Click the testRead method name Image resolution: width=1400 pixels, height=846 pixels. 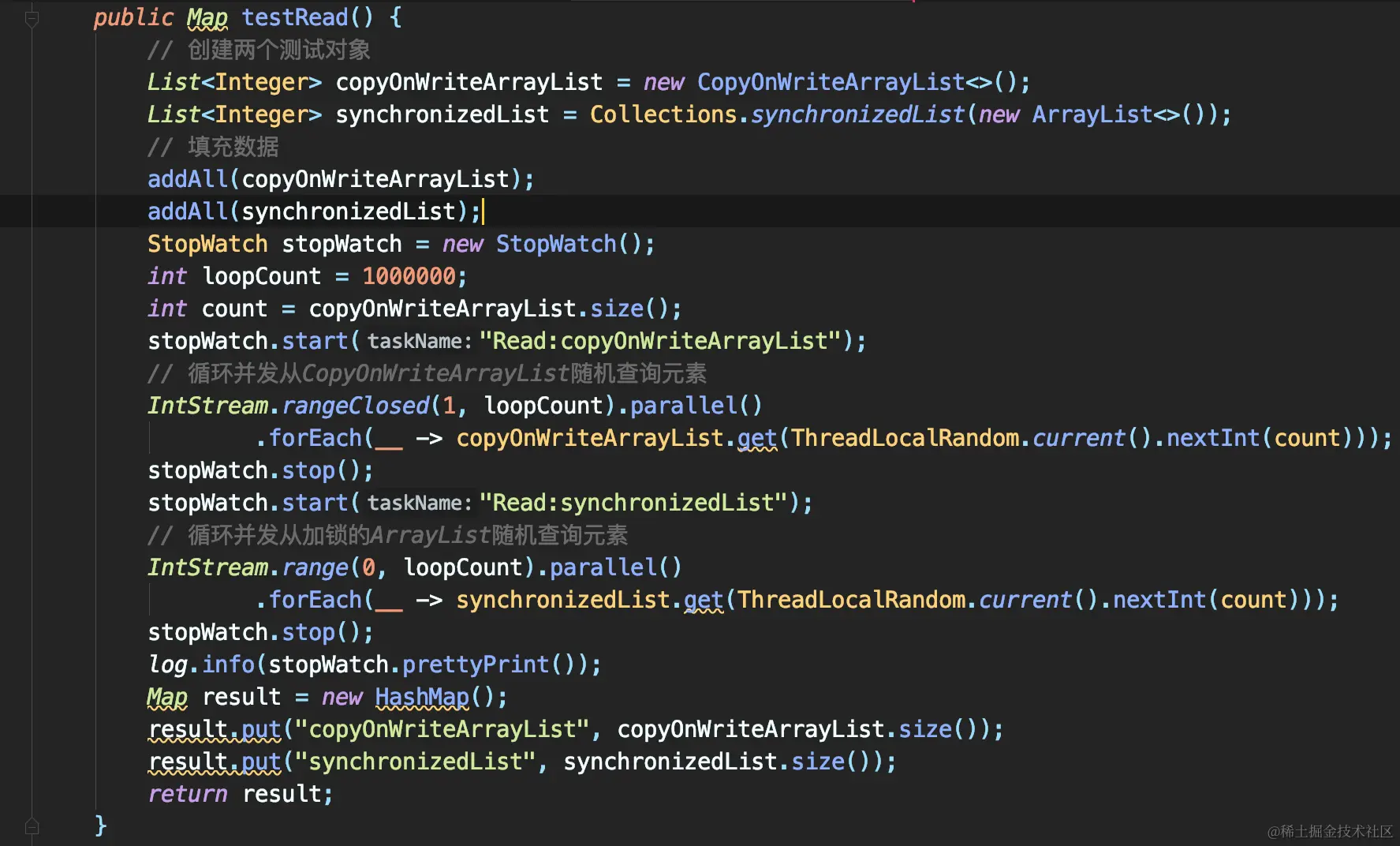click(x=295, y=17)
